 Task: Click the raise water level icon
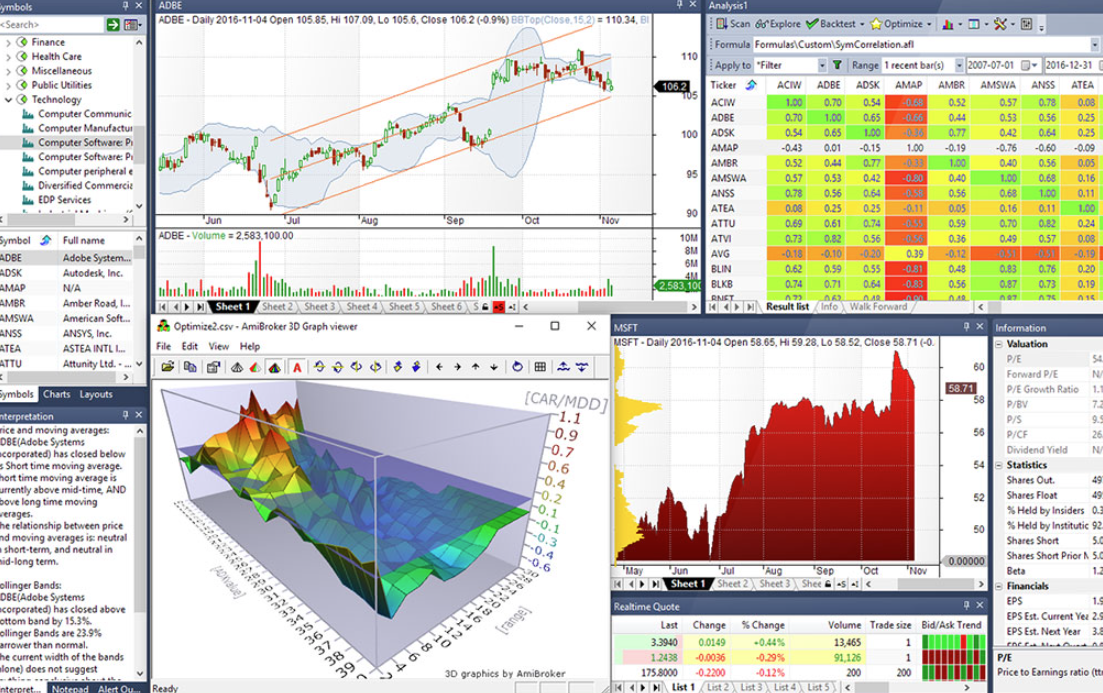pos(563,367)
